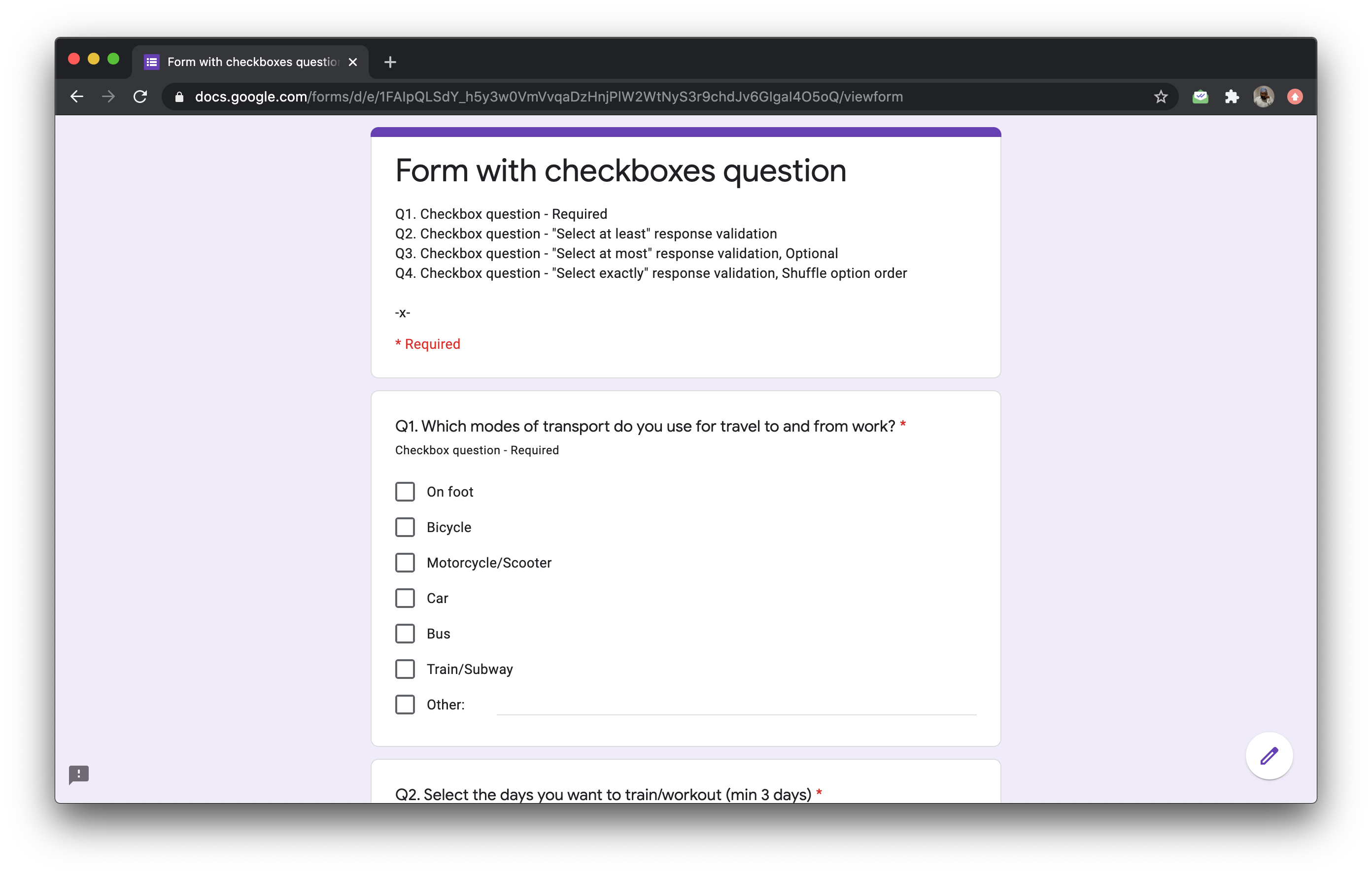This screenshot has height=876, width=1372.
Task: Click the green mail extension icon
Action: point(1200,97)
